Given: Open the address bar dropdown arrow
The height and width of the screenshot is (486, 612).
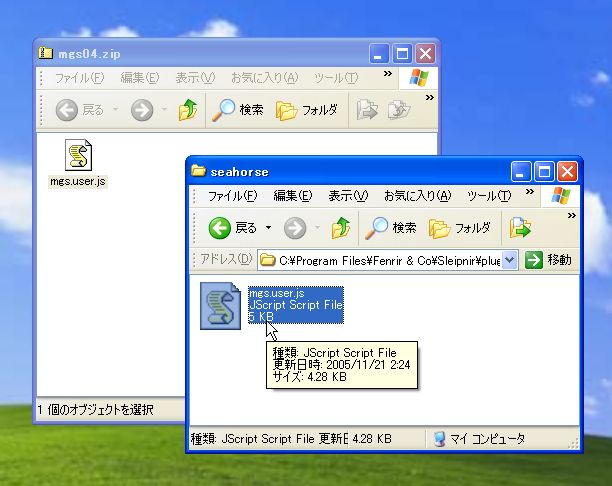Looking at the screenshot, I should pos(510,260).
